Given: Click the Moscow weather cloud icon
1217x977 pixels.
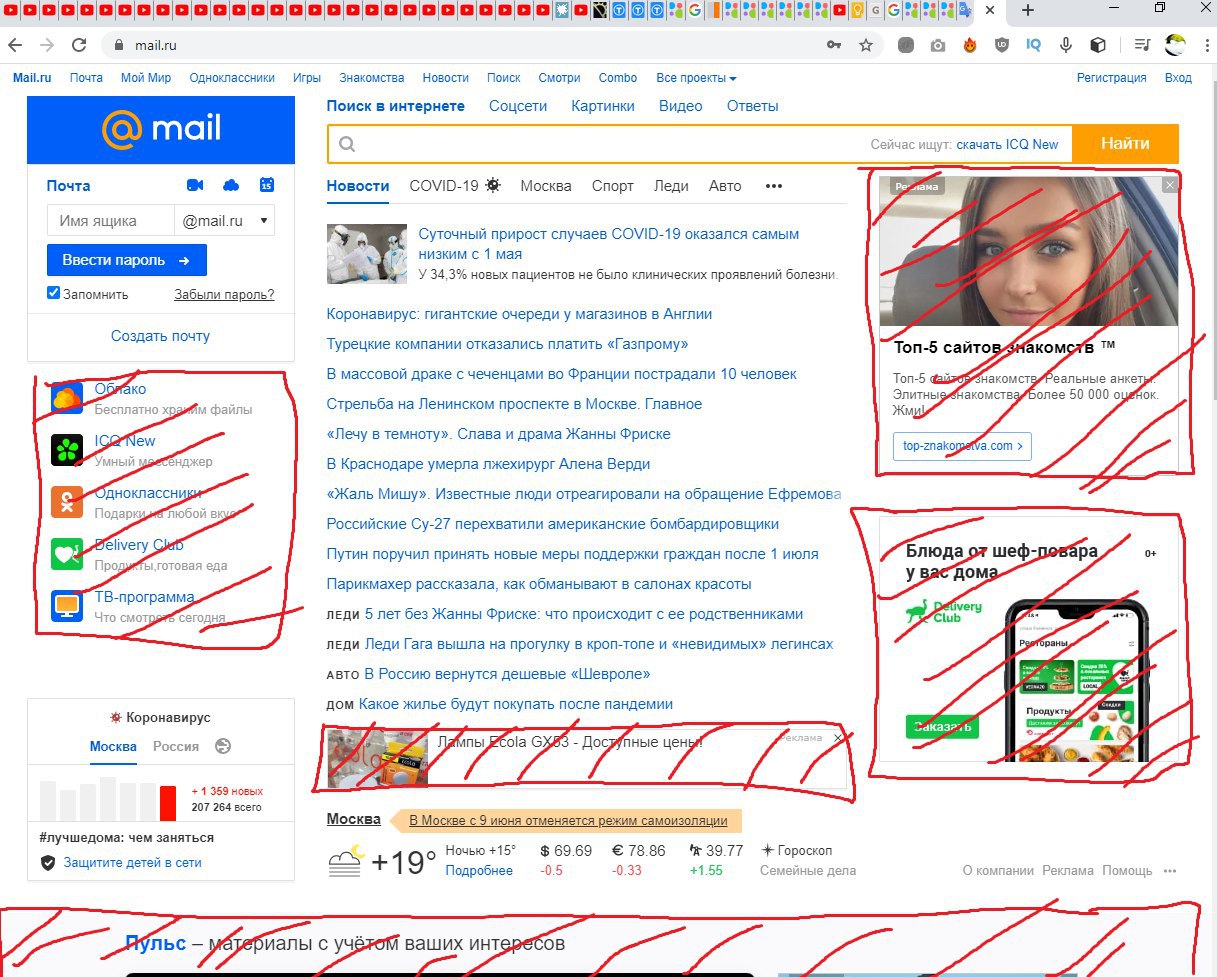Looking at the screenshot, I should 345,861.
